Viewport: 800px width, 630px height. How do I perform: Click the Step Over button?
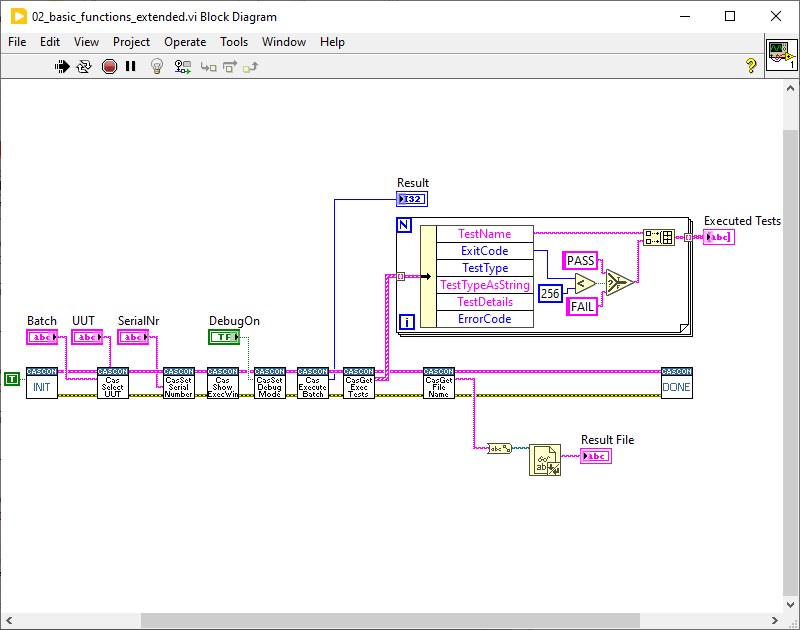[x=230, y=67]
